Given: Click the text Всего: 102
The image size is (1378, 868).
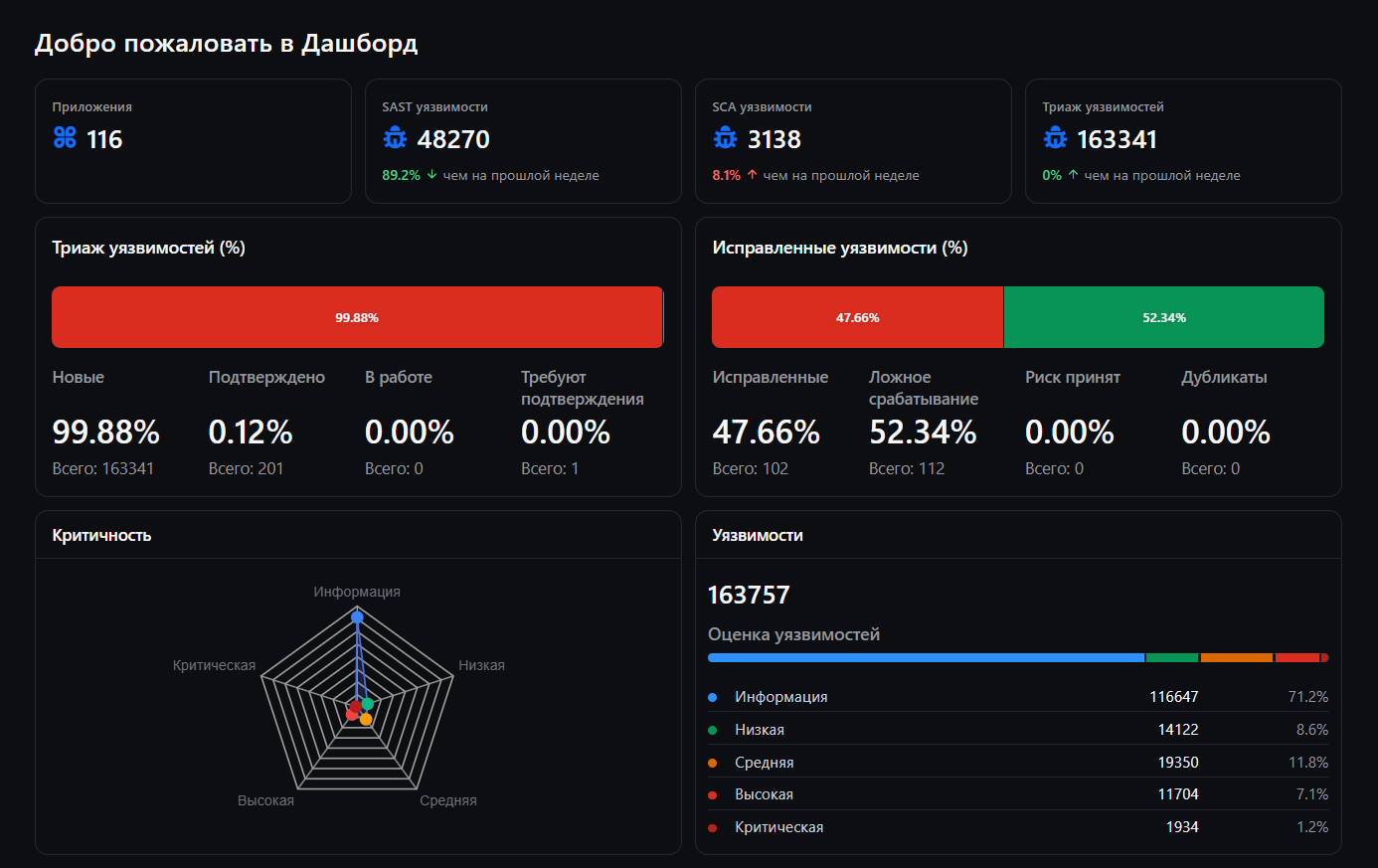Looking at the screenshot, I should click(x=751, y=468).
